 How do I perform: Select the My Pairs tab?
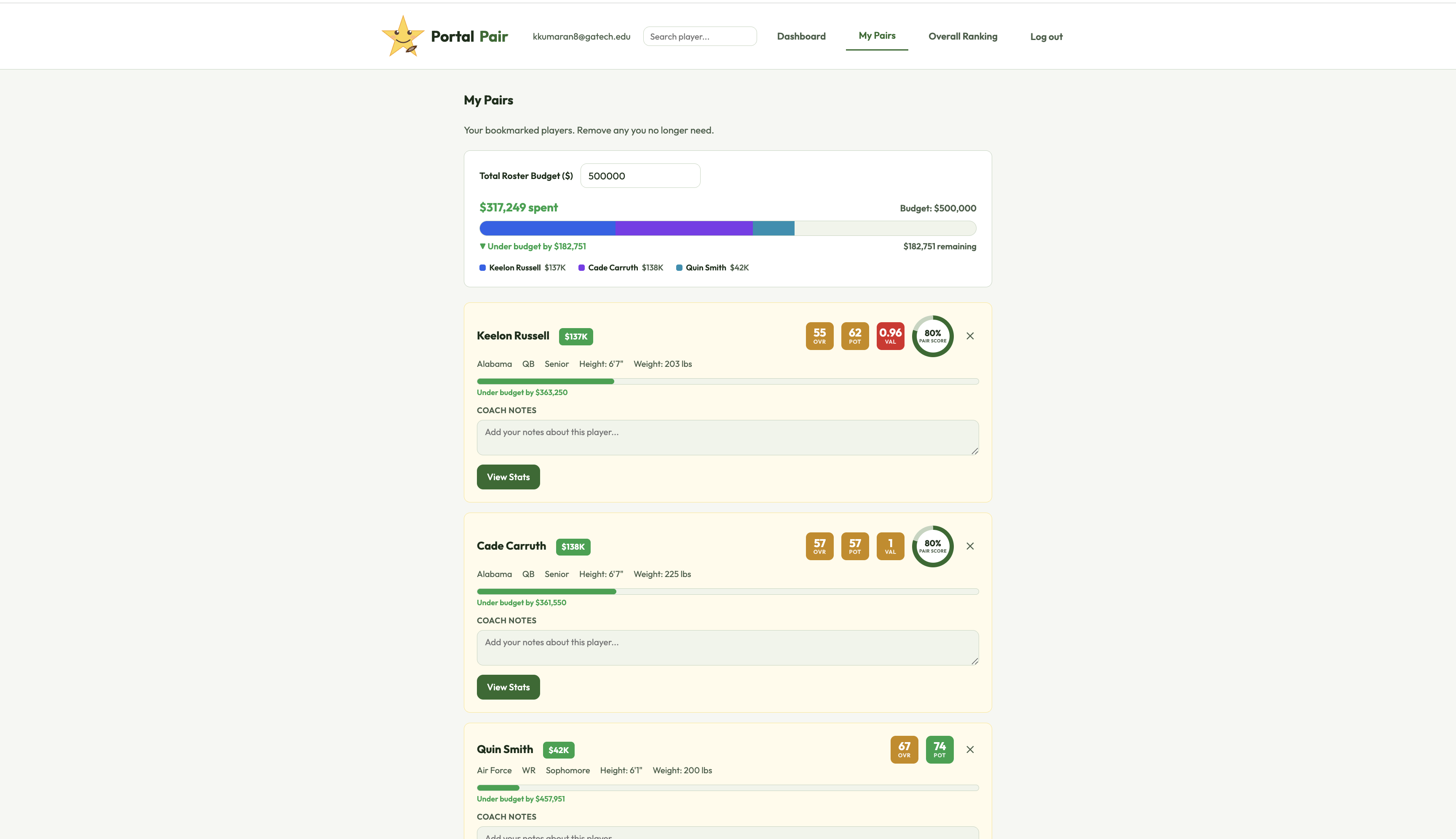877,36
